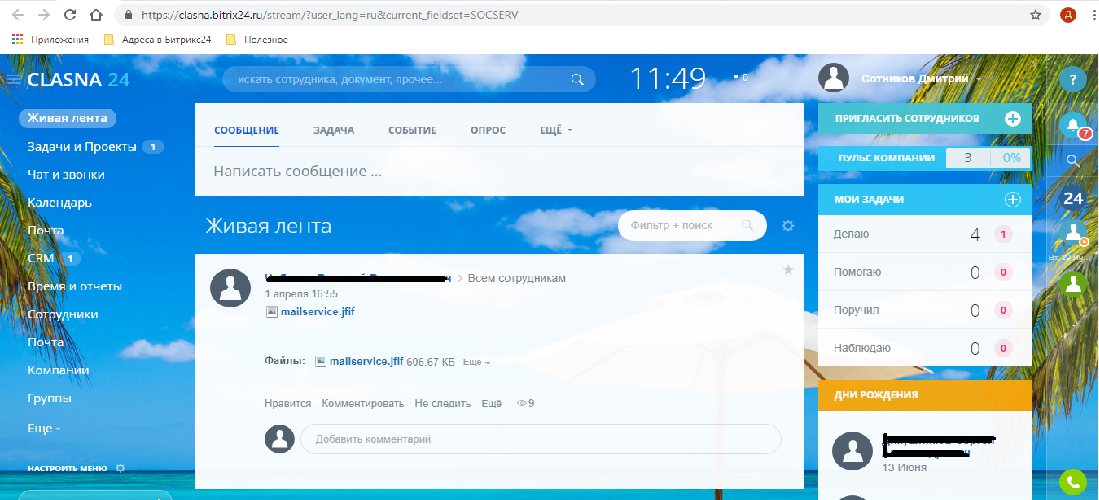Screen dimensions: 1099x500
Task: Click the browser home icon
Action: 96,15
